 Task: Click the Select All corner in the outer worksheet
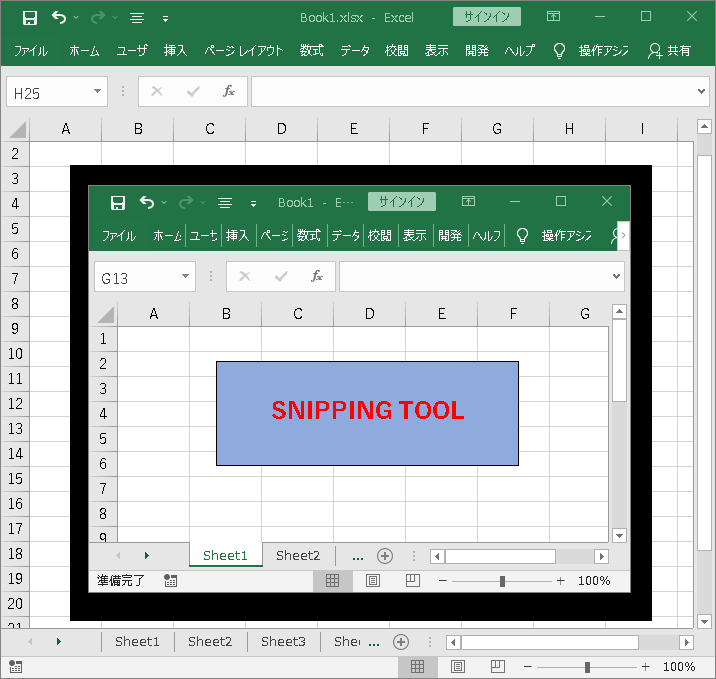[17, 129]
